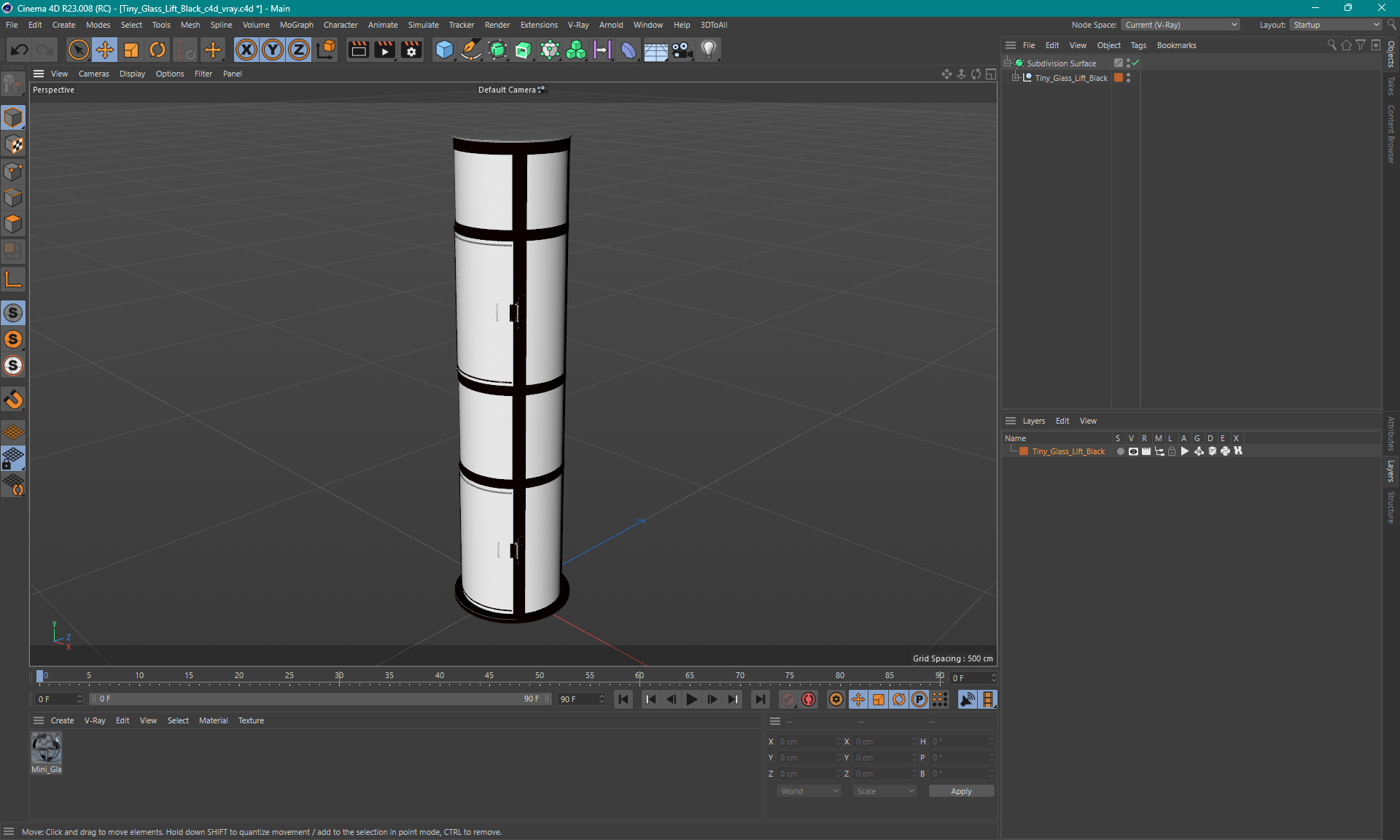The image size is (1400, 840).
Task: Open Material manager Create menu
Action: [x=62, y=720]
